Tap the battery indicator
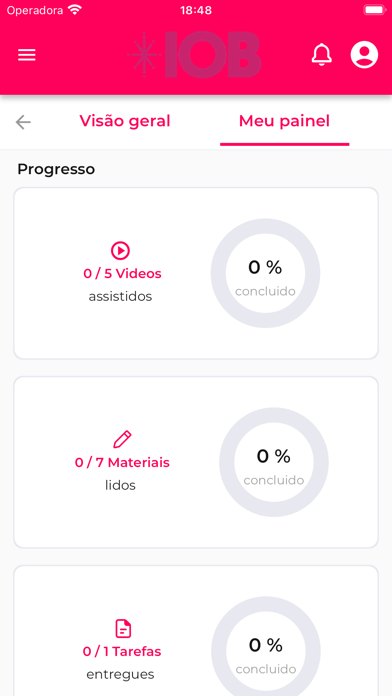This screenshot has width=392, height=696. (374, 10)
